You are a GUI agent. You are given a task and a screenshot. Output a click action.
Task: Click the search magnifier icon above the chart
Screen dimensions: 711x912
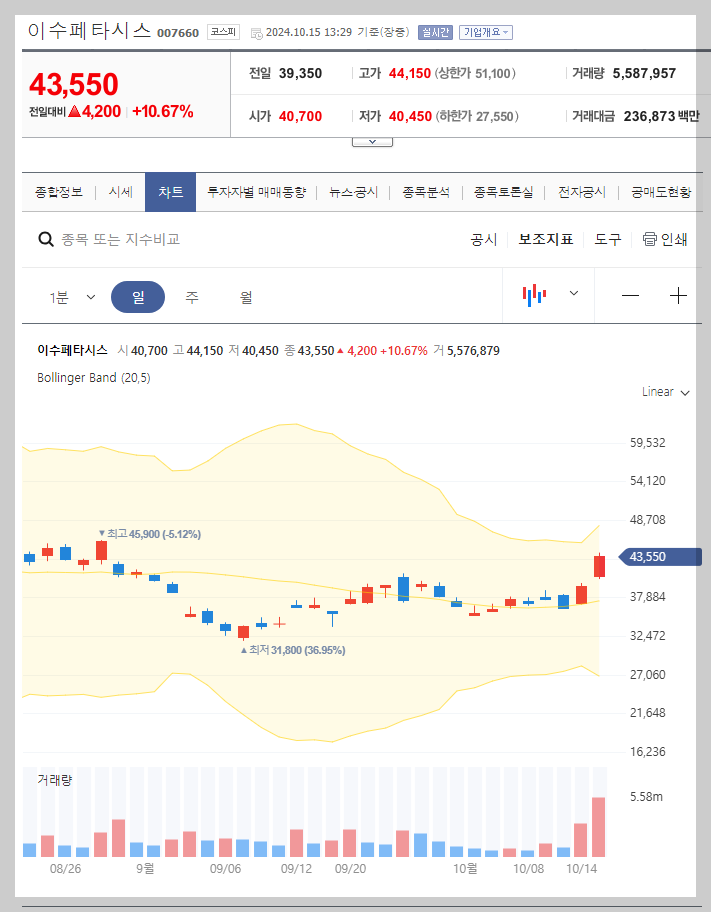pos(46,238)
